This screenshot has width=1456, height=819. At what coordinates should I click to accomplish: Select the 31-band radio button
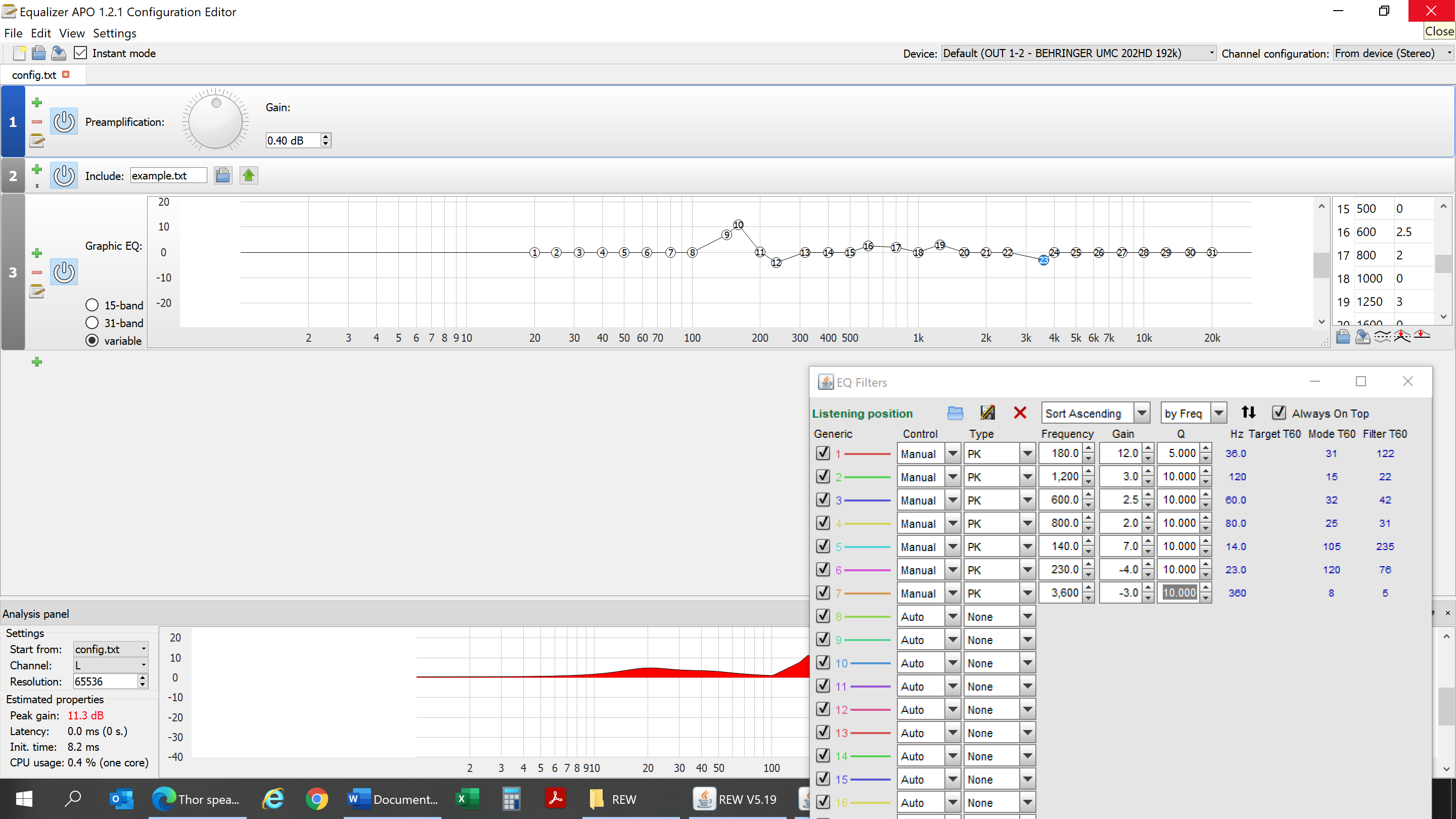pos(92,323)
